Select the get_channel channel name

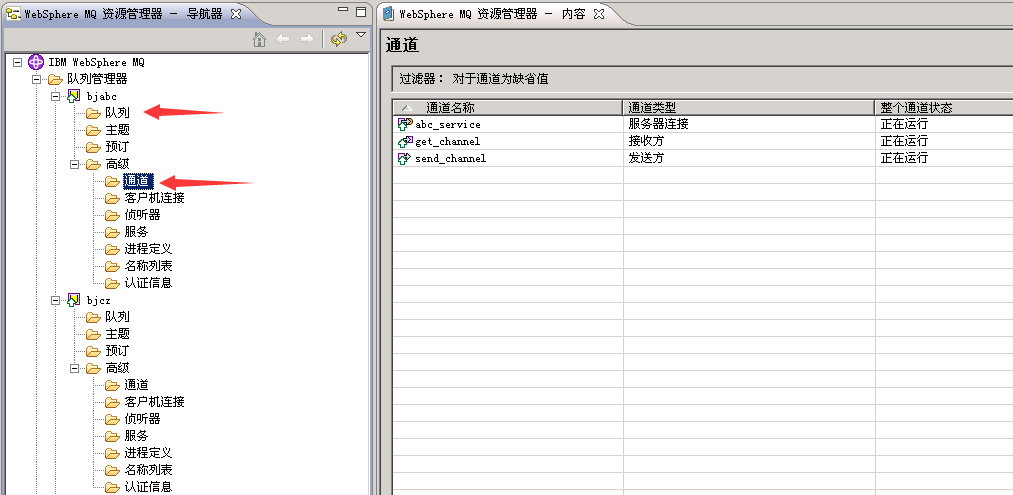click(x=448, y=142)
